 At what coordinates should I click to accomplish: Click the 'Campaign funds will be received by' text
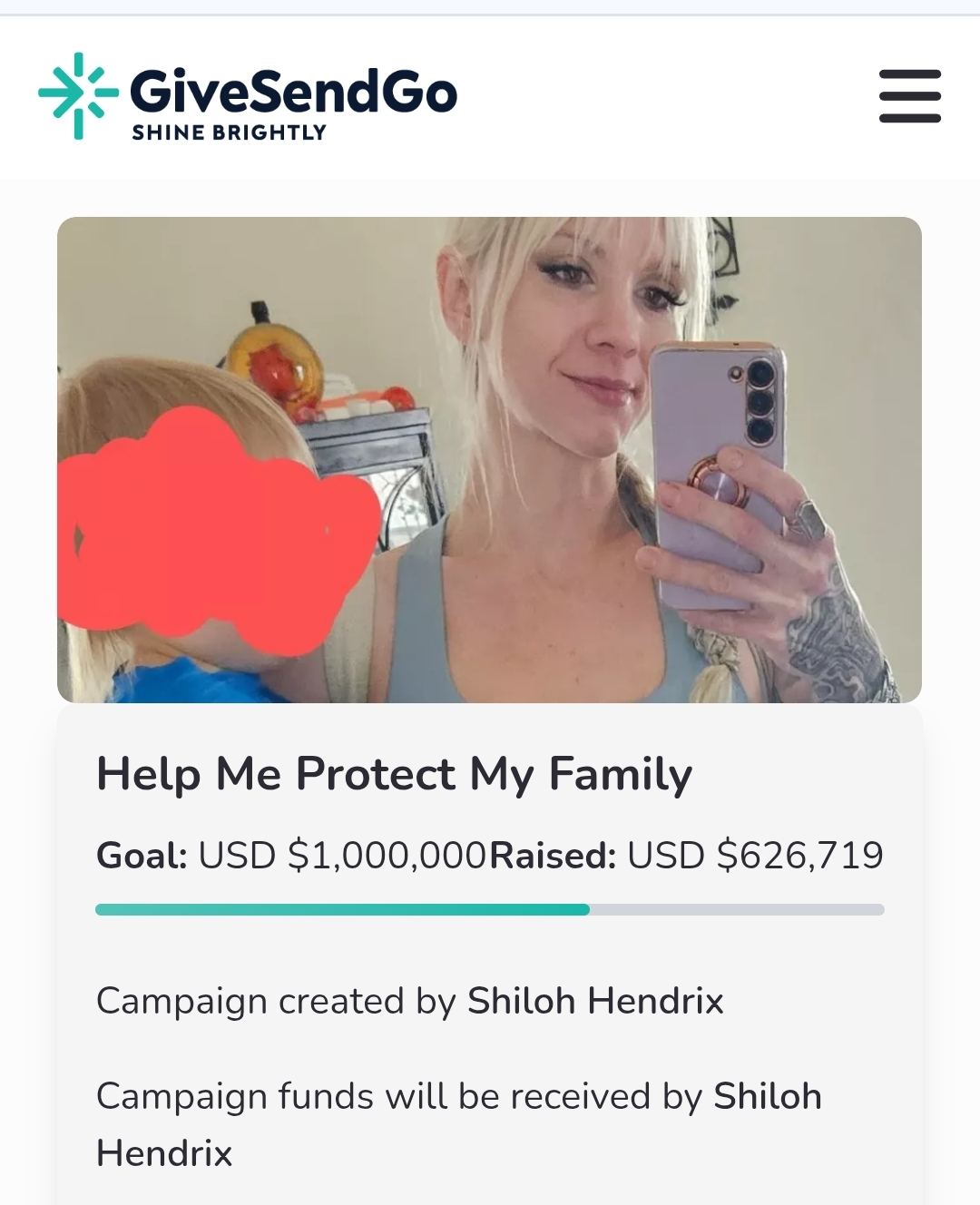(399, 1096)
